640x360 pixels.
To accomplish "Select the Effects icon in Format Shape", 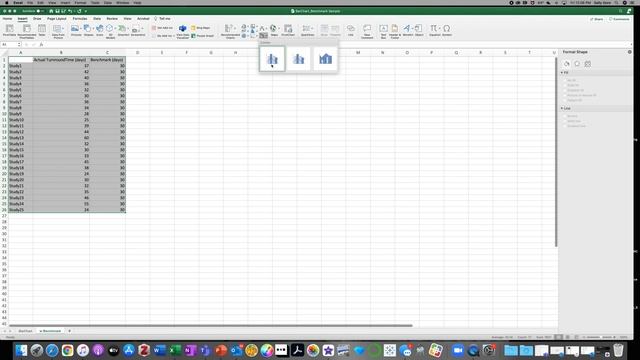I will tap(577, 64).
